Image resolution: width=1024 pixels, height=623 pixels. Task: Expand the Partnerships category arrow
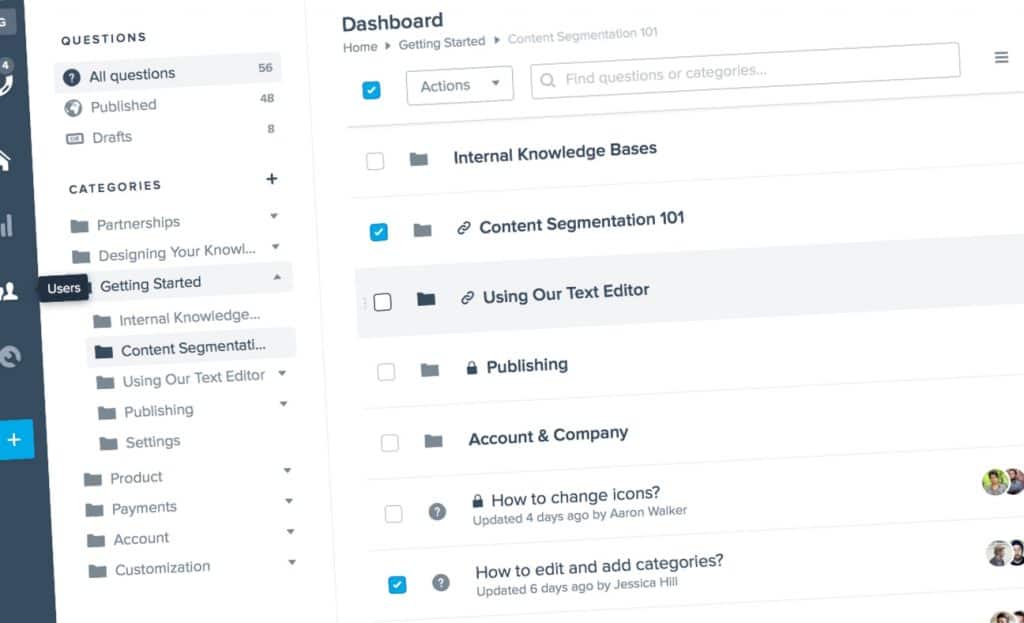coord(274,216)
